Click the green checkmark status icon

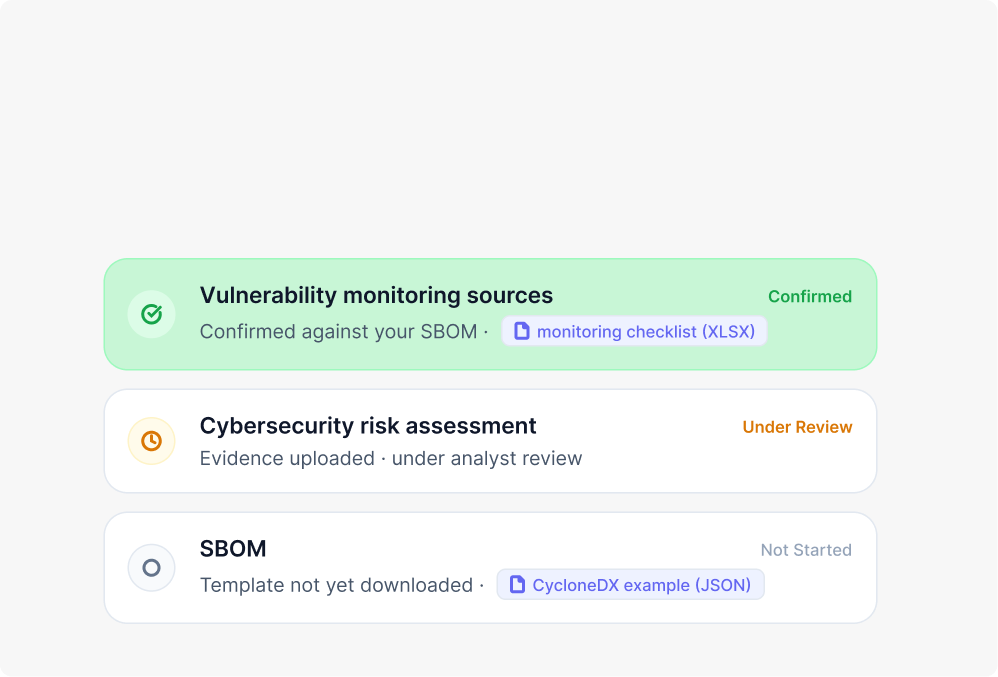pos(151,314)
